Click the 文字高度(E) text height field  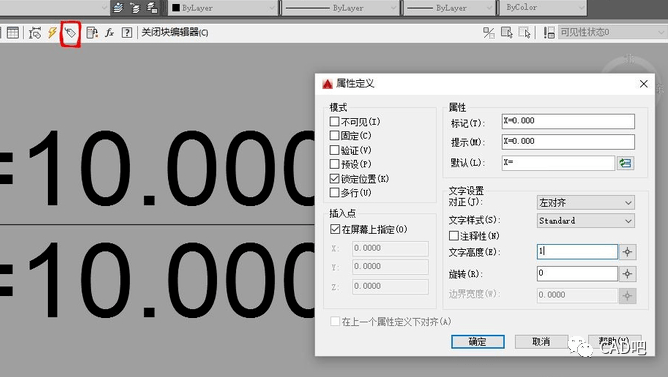pyautogui.click(x=577, y=251)
